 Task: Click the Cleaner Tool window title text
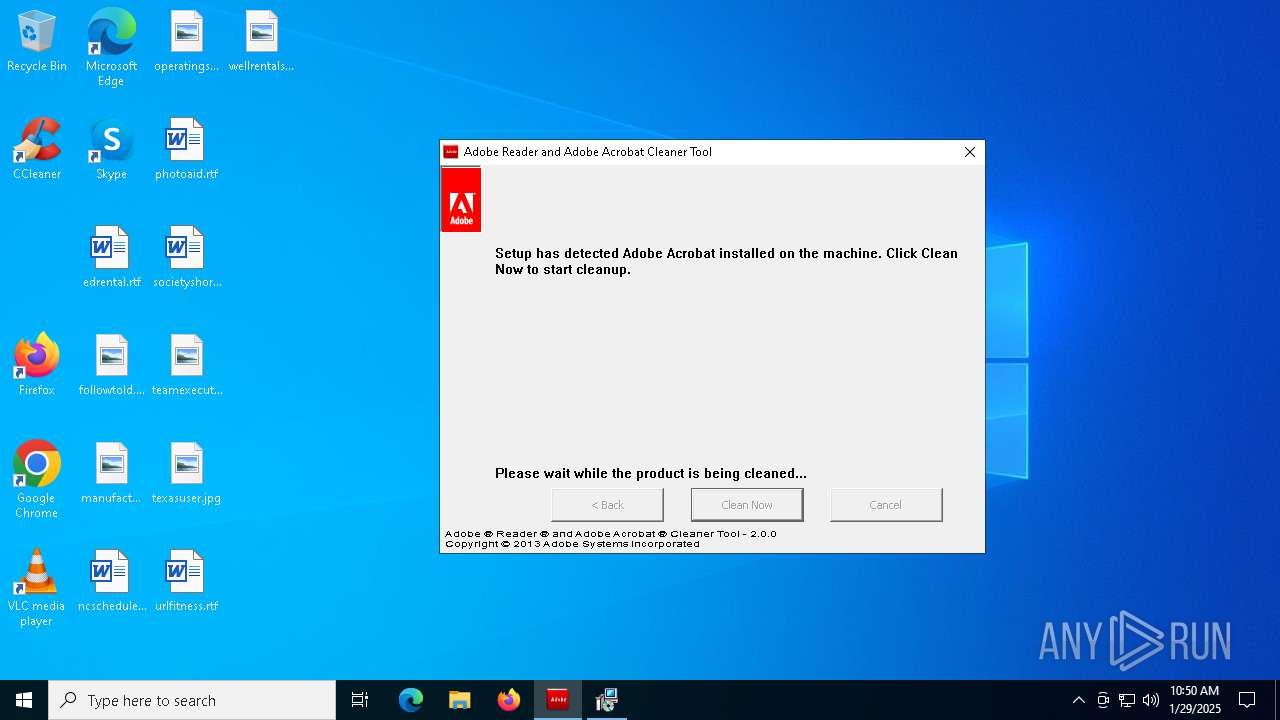[x=588, y=152]
